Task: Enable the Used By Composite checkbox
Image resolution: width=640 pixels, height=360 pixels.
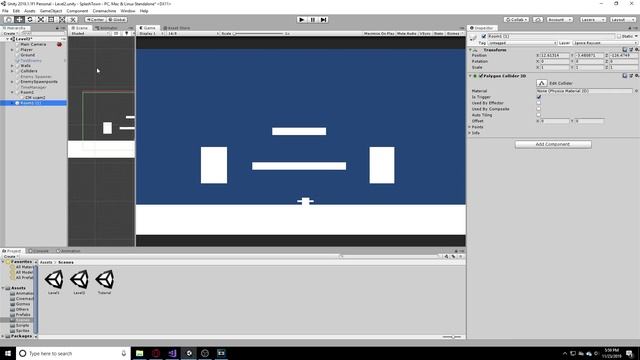Action: [x=539, y=109]
